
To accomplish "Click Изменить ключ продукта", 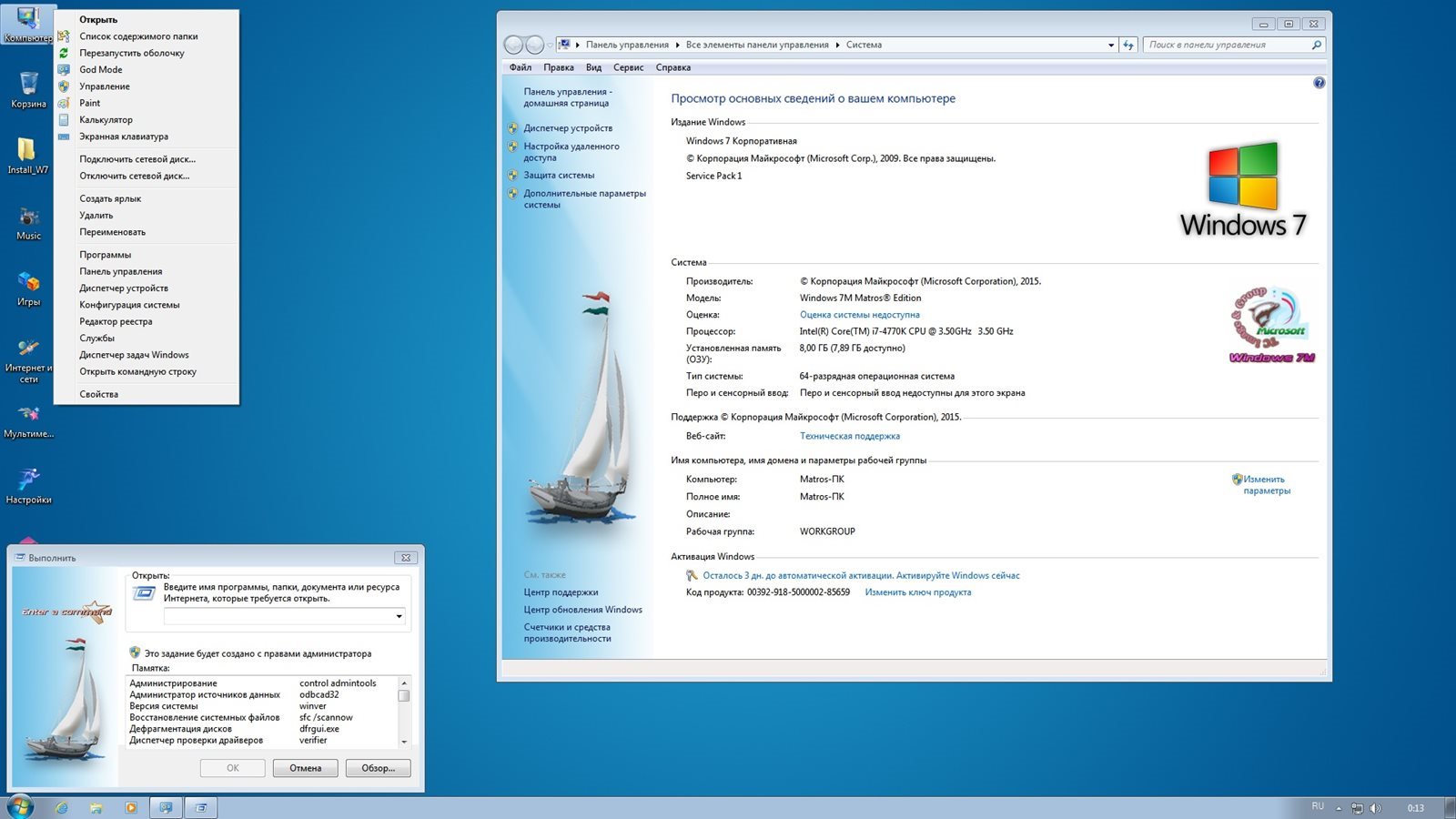I will (918, 592).
